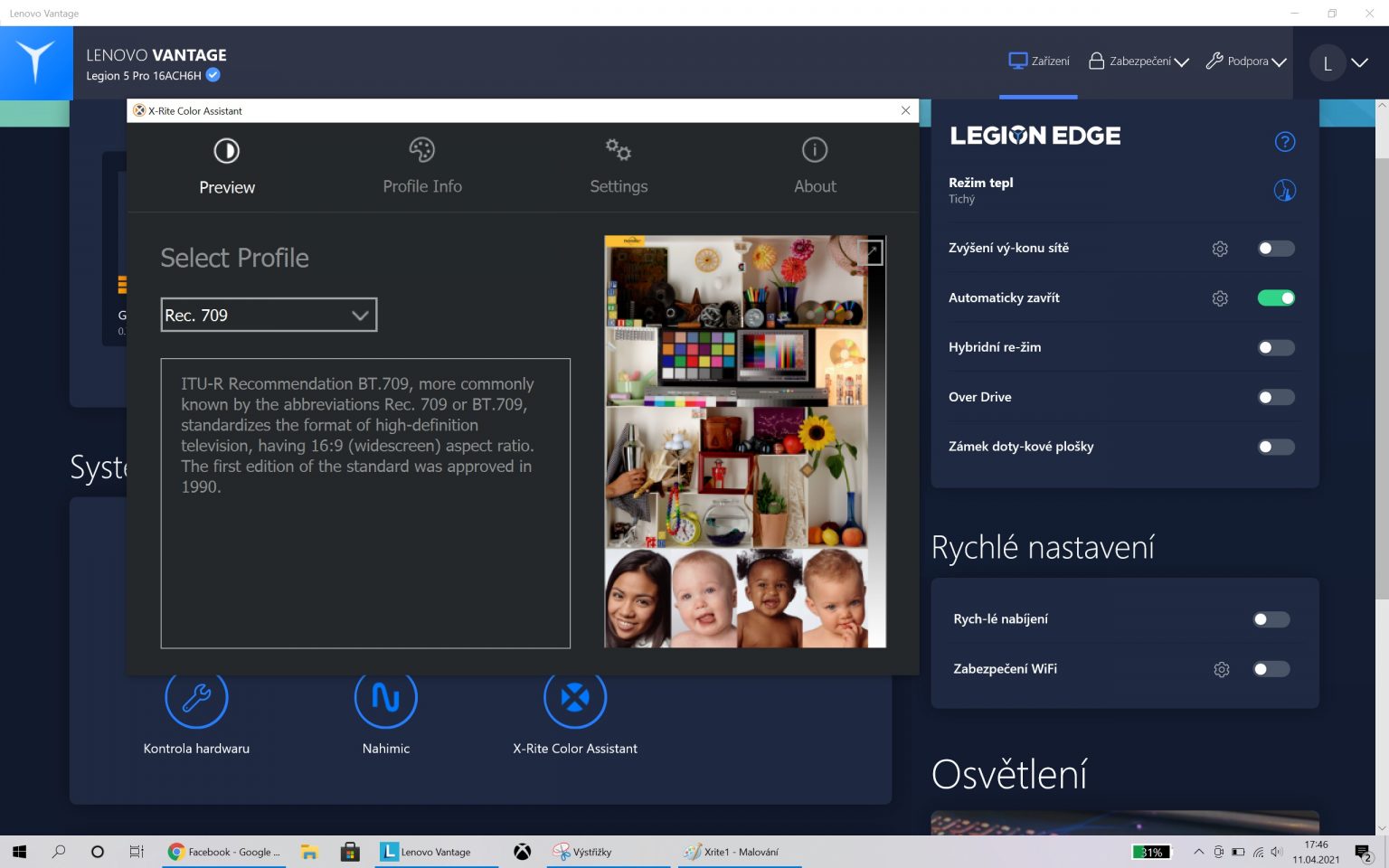Image resolution: width=1389 pixels, height=868 pixels.
Task: Open the thermal mode (Režim tepl) icon
Action: (x=1284, y=191)
